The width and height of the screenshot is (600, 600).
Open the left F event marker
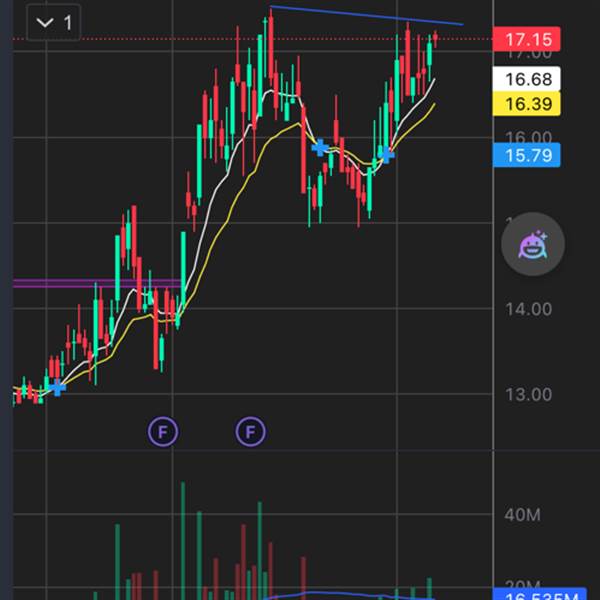(x=163, y=432)
